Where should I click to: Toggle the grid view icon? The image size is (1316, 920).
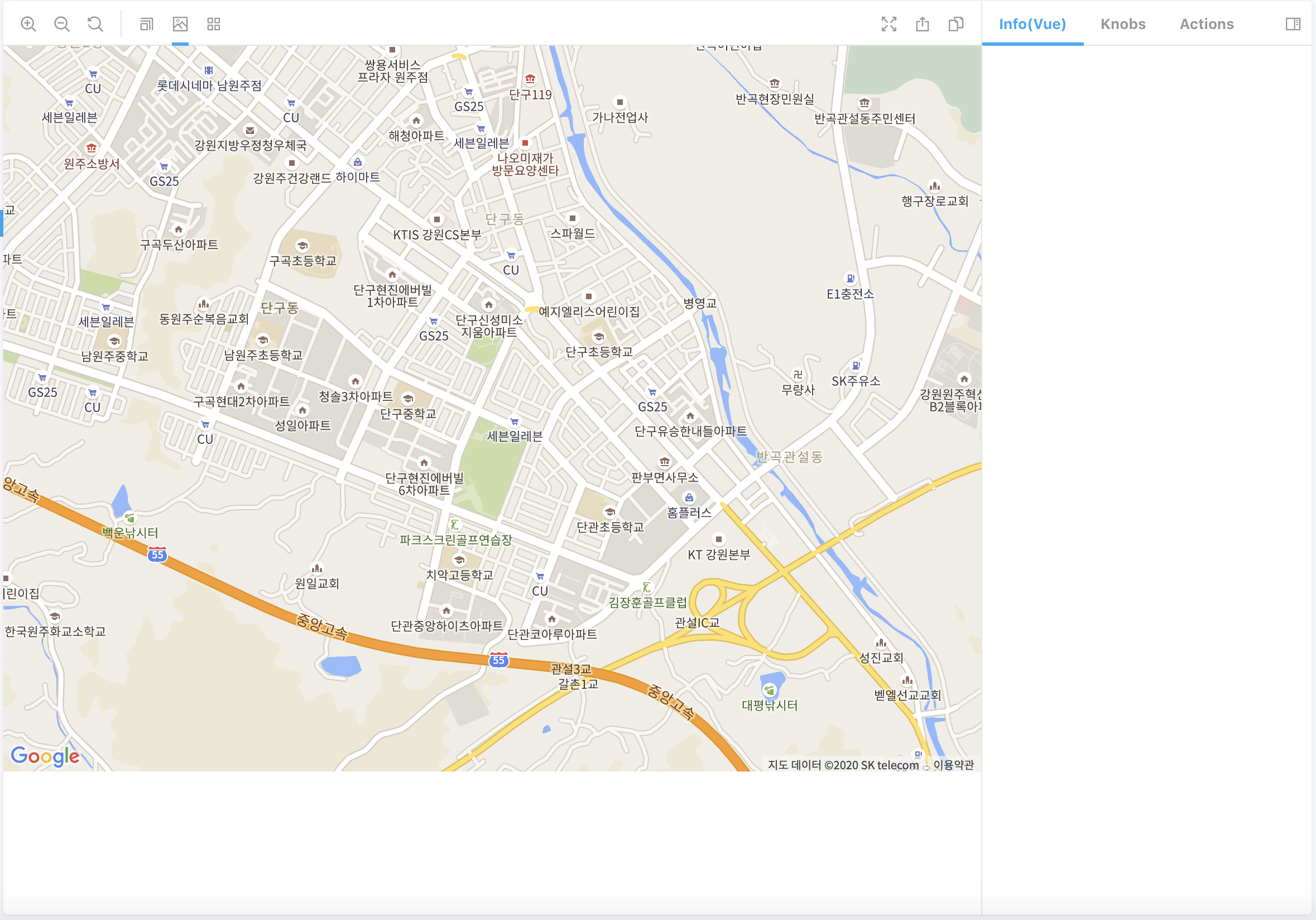[214, 24]
